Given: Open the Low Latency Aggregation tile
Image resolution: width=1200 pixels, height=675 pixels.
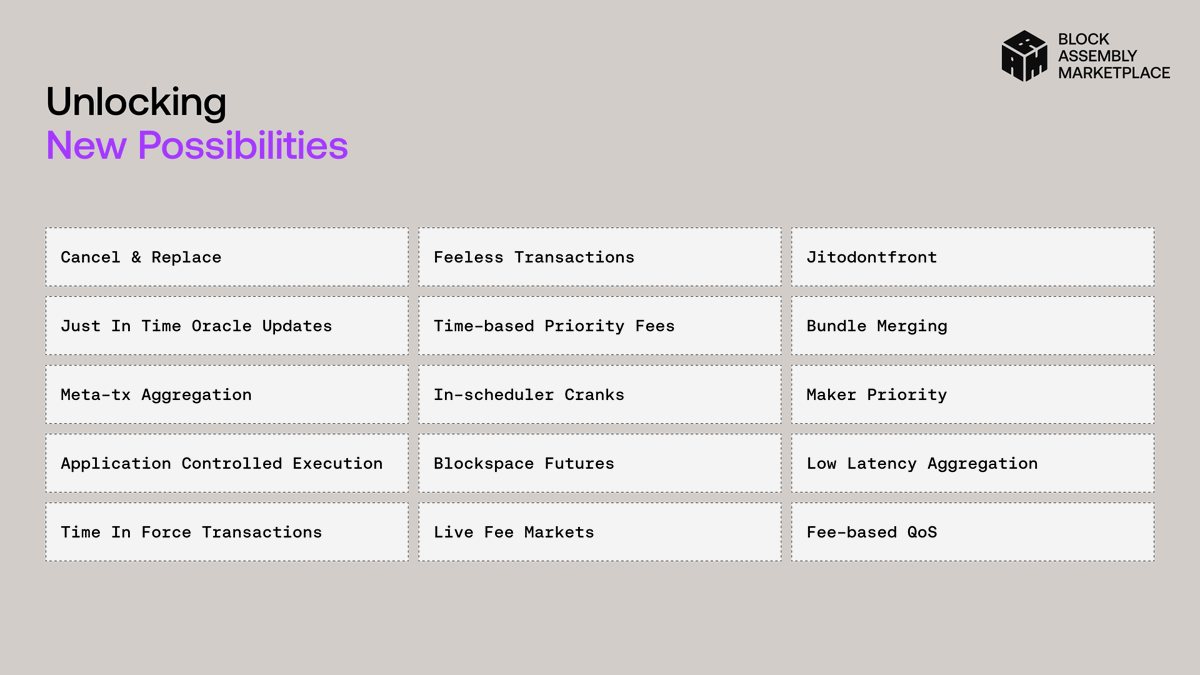Looking at the screenshot, I should coord(973,463).
